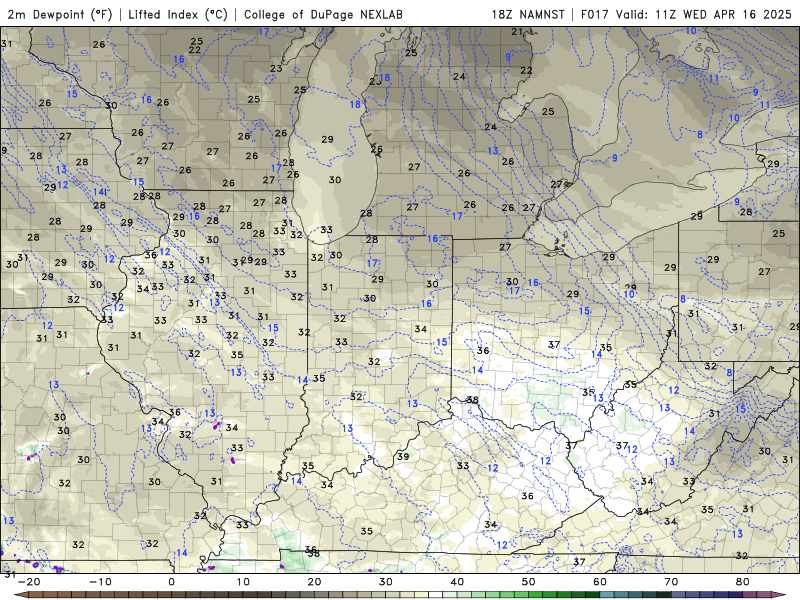Click the 'F017 Valid: 11Z WED APR 16 2025' text
This screenshot has width=800, height=600.
point(686,14)
